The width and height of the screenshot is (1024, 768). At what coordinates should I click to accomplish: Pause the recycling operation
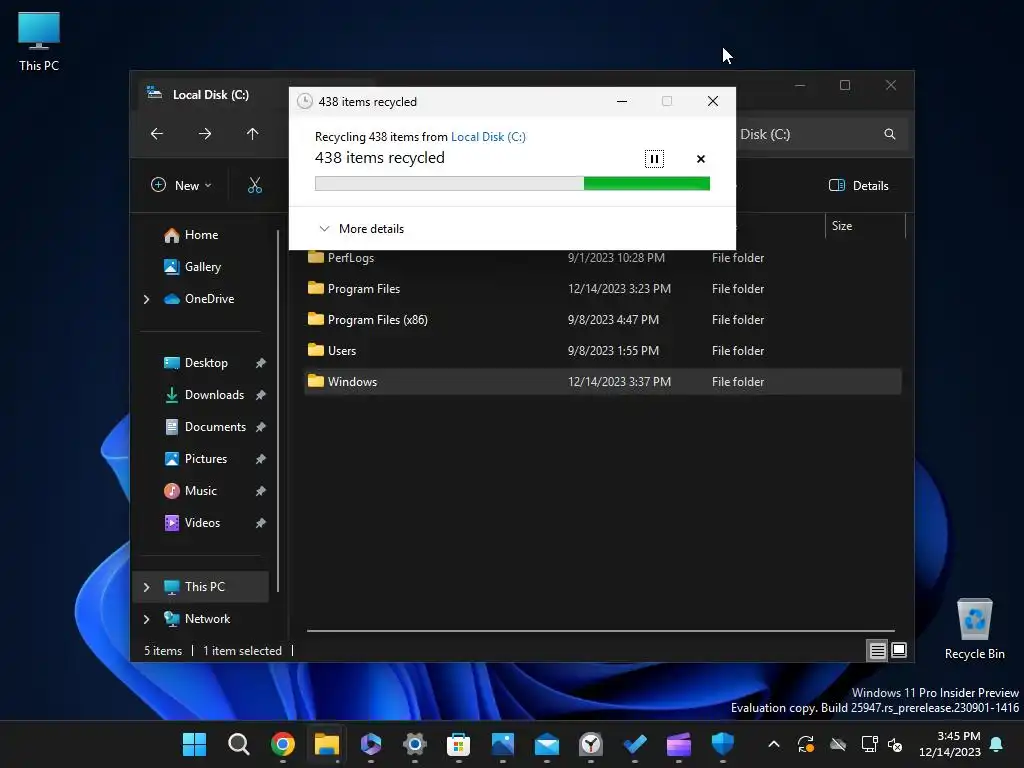click(x=654, y=159)
